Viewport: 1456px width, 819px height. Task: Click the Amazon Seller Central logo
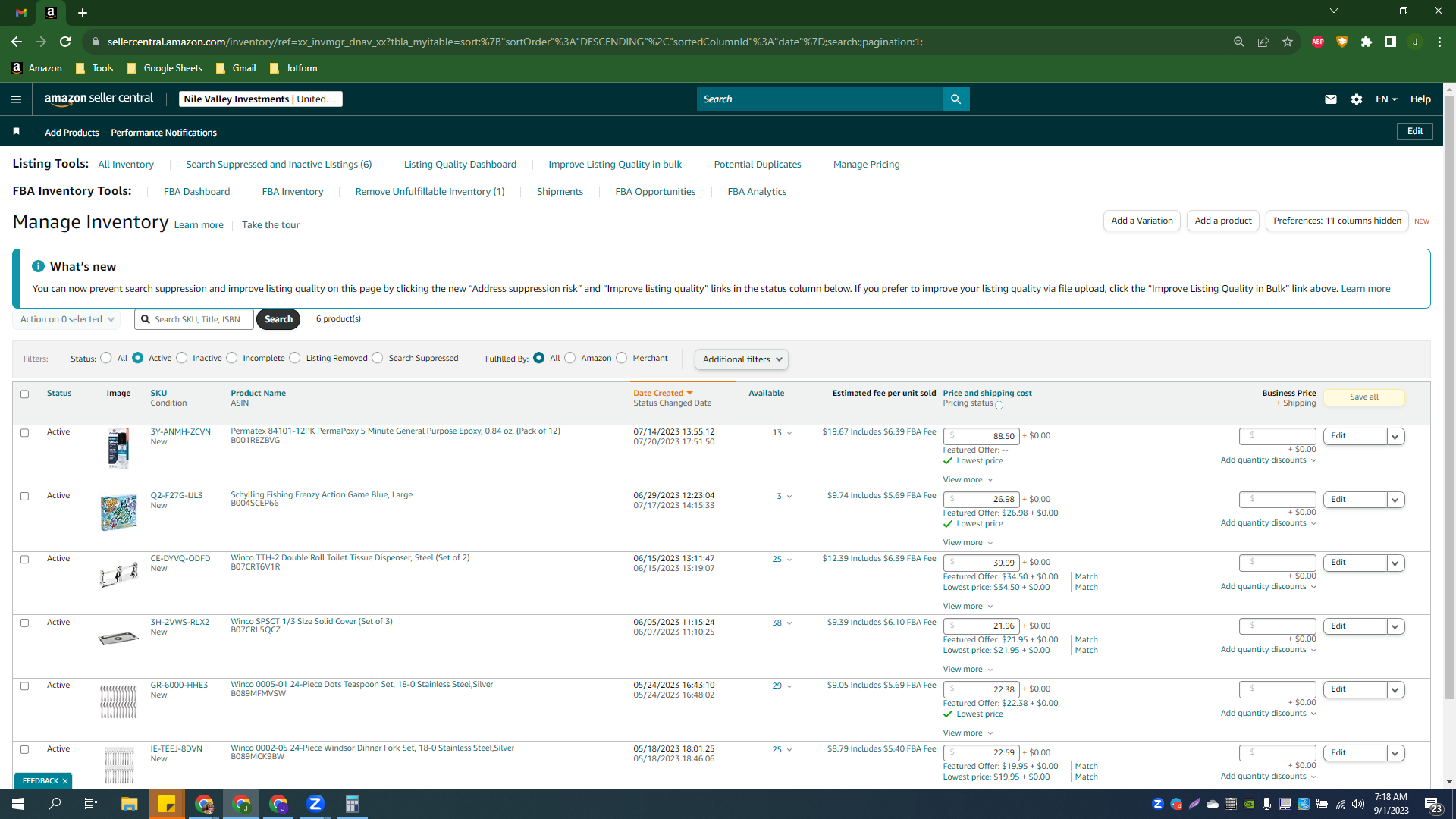pos(99,99)
